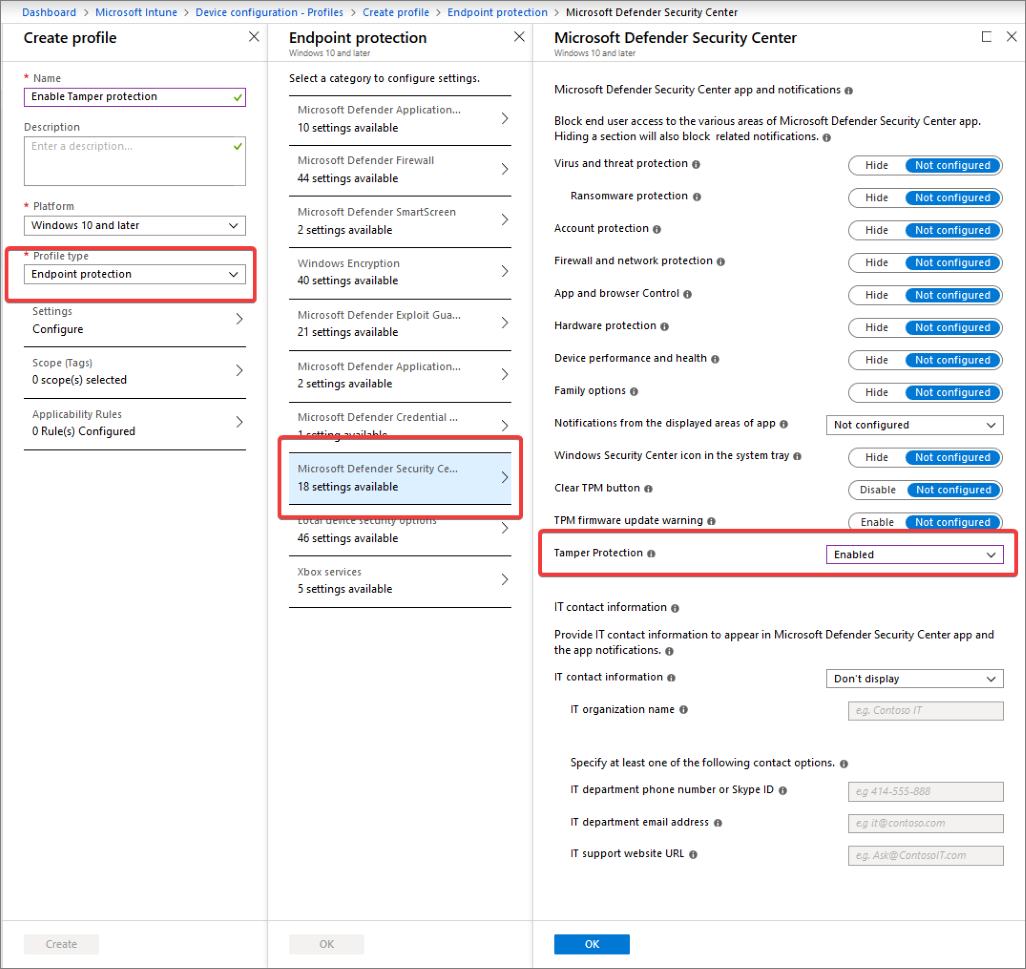Image resolution: width=1026 pixels, height=969 pixels.
Task: Click info icon beside IT organization name
Action: (x=683, y=710)
